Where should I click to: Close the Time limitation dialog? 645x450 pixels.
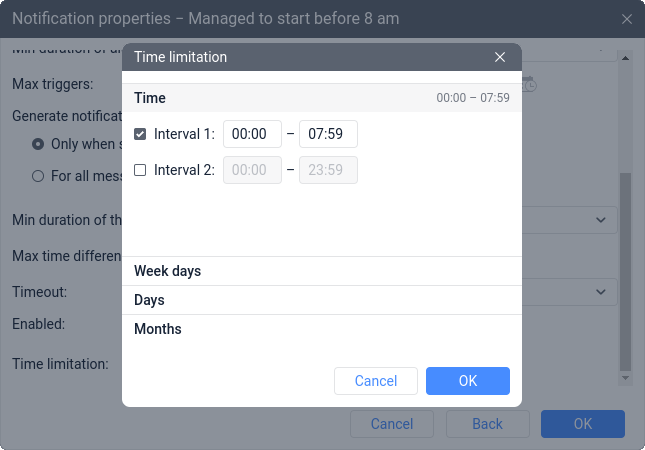click(500, 57)
